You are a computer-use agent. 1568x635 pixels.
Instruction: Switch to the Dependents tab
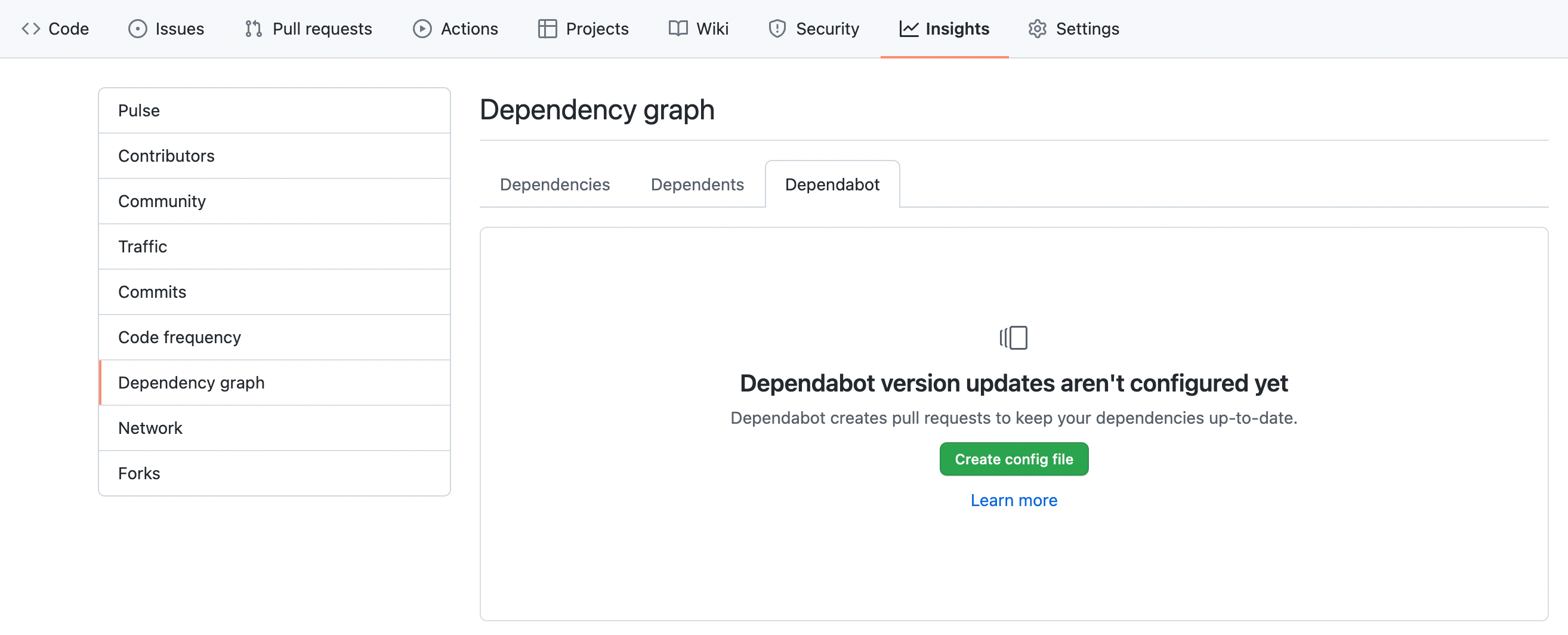click(697, 184)
